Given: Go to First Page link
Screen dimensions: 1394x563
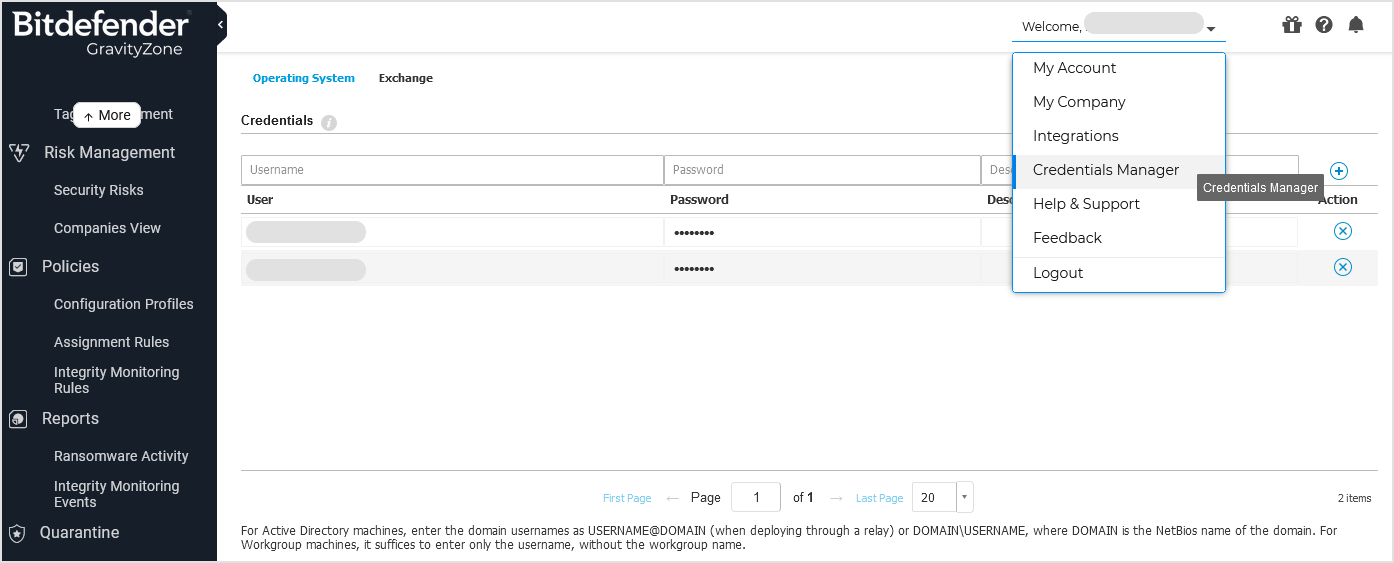Looking at the screenshot, I should coord(627,498).
